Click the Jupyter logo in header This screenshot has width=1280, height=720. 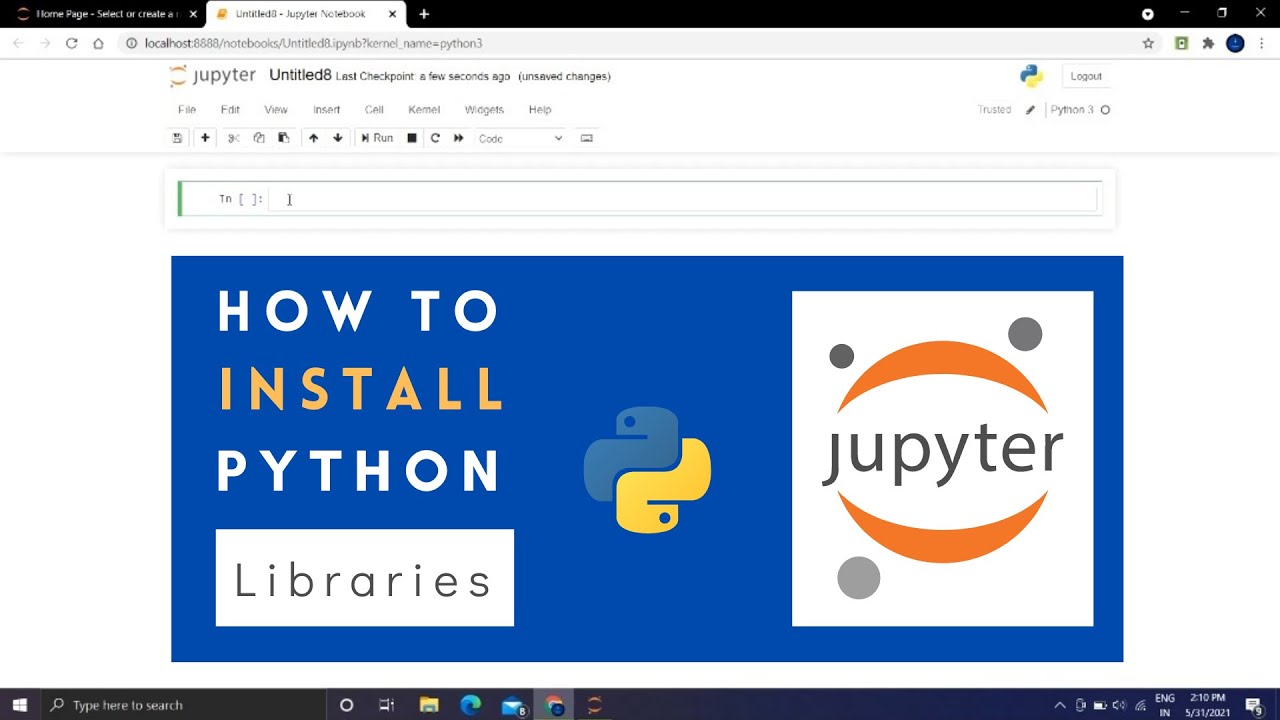(213, 76)
